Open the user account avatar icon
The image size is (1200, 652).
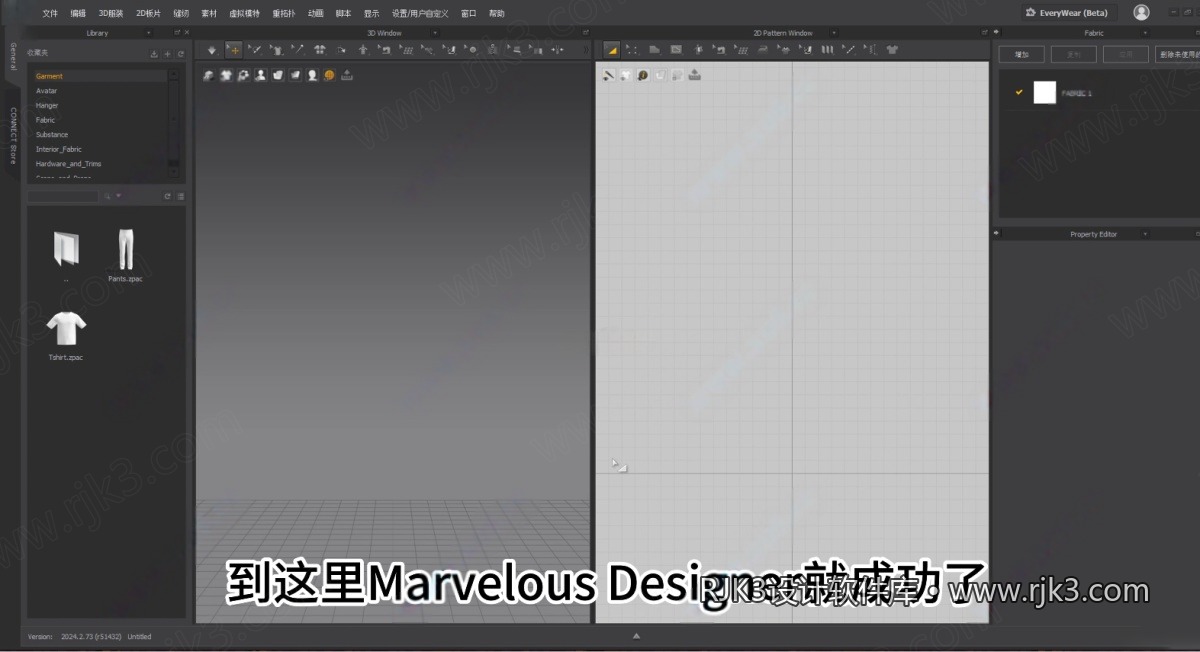1141,12
